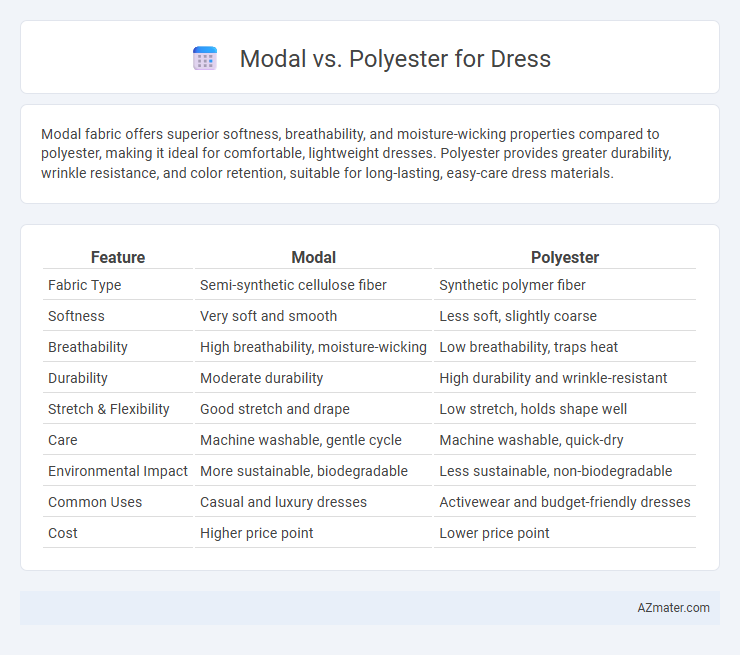Click the 'Stretch & Flexibility' row label
The width and height of the screenshot is (740, 655).
109,409
